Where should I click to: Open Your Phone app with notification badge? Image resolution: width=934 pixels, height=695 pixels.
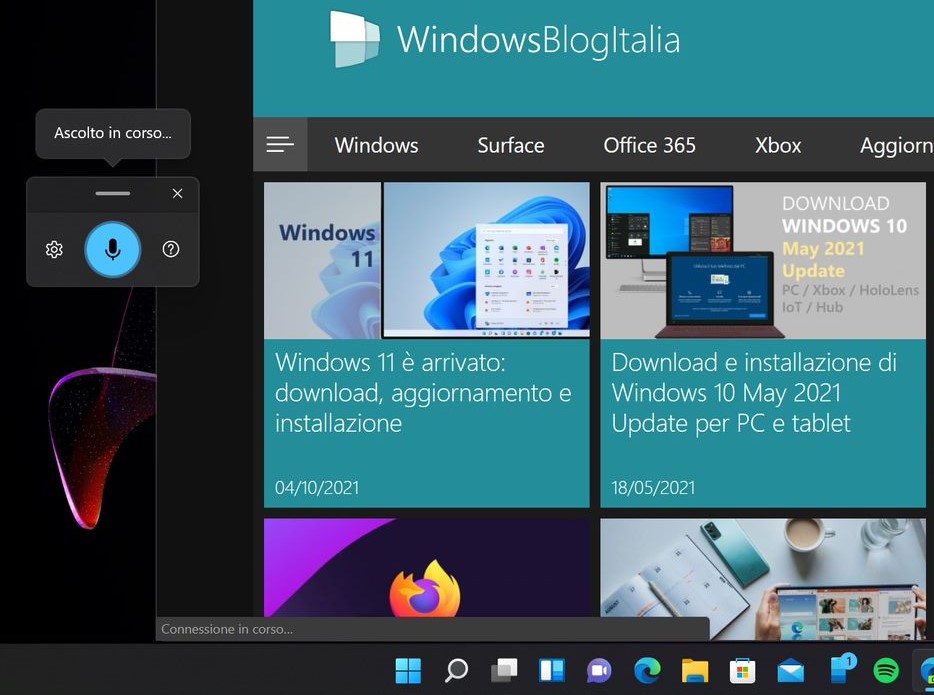pos(843,668)
